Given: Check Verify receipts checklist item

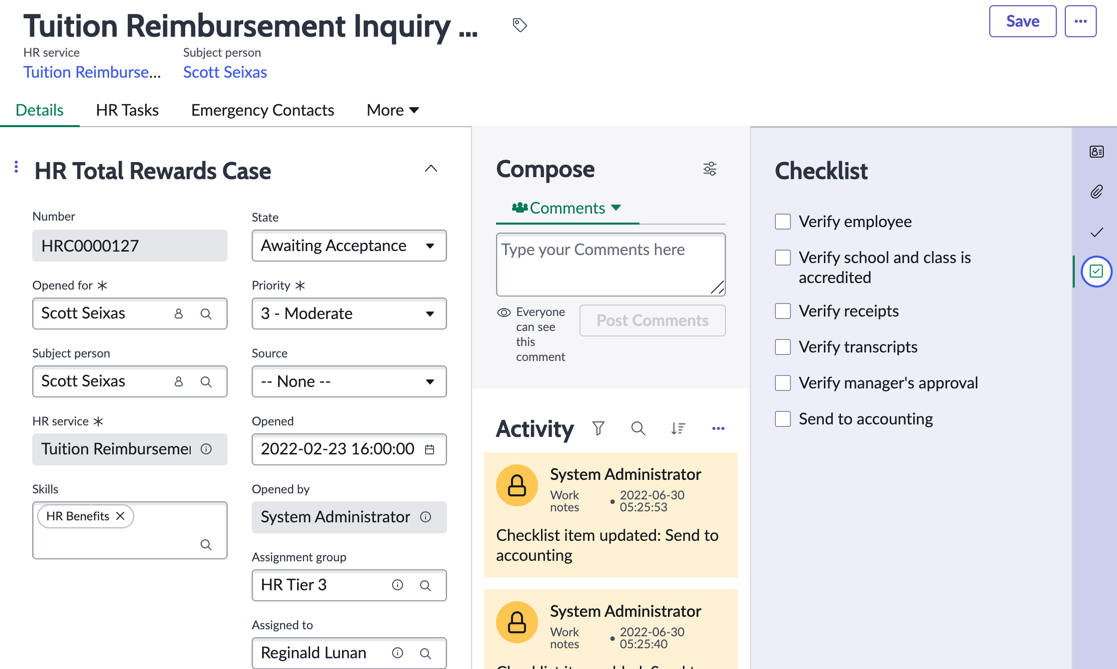Looking at the screenshot, I should [783, 311].
